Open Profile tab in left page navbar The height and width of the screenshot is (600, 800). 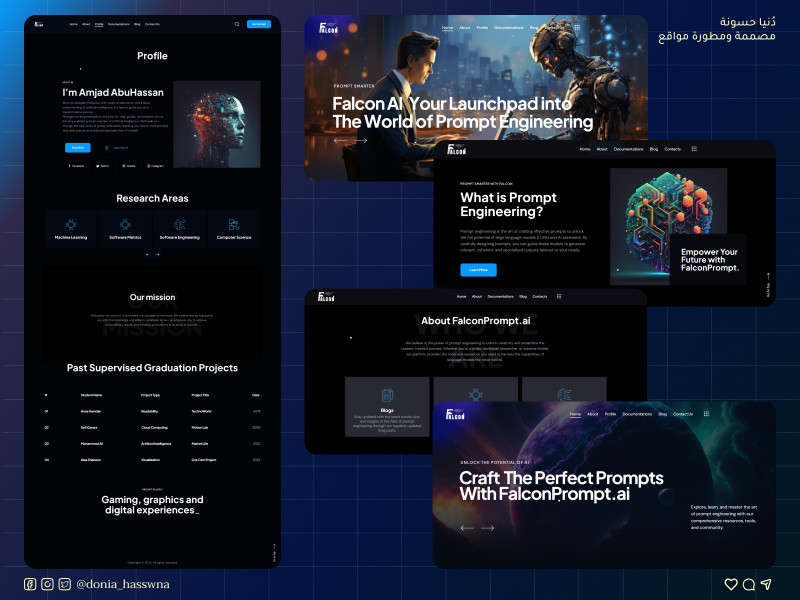pos(99,24)
